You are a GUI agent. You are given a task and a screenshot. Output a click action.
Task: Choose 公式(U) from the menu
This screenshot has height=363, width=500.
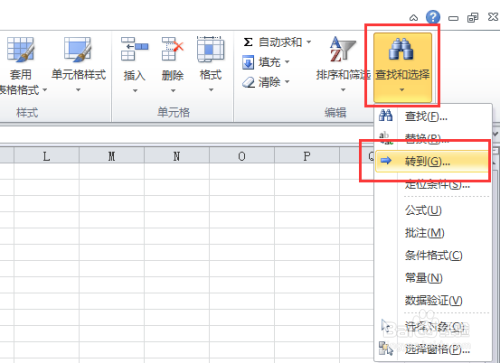(x=433, y=210)
